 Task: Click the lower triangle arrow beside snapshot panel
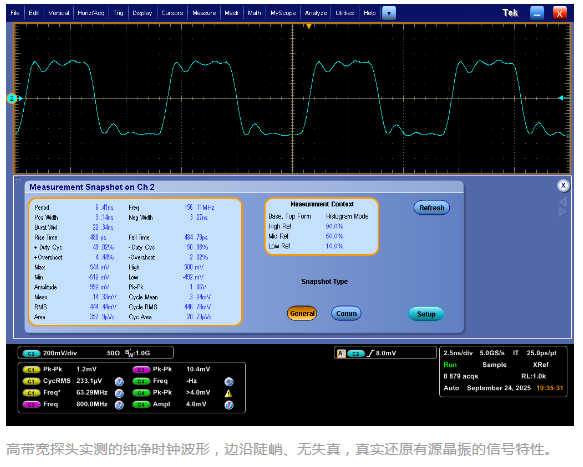(x=563, y=212)
